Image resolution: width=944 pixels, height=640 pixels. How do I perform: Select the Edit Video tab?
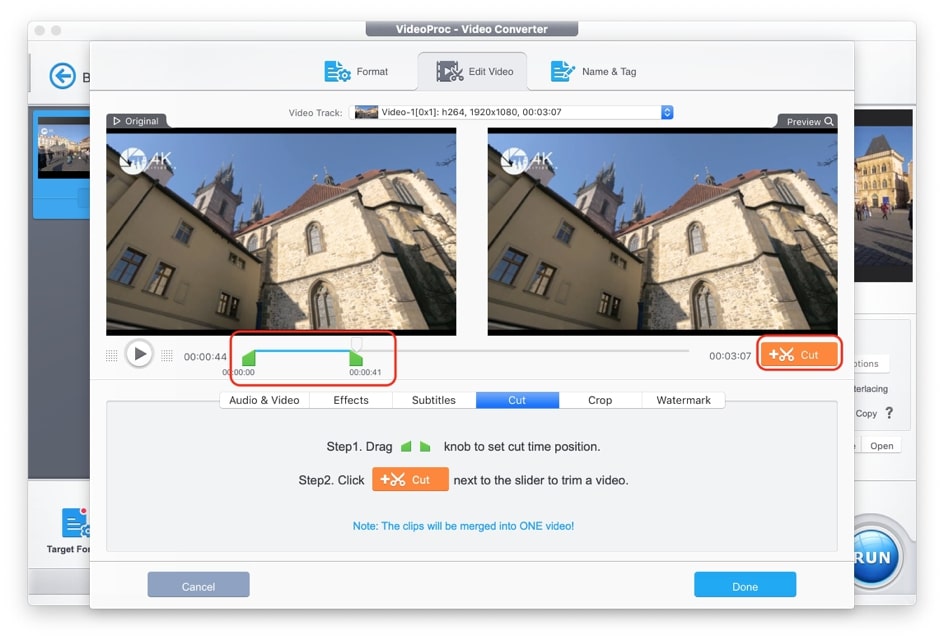tap(474, 72)
